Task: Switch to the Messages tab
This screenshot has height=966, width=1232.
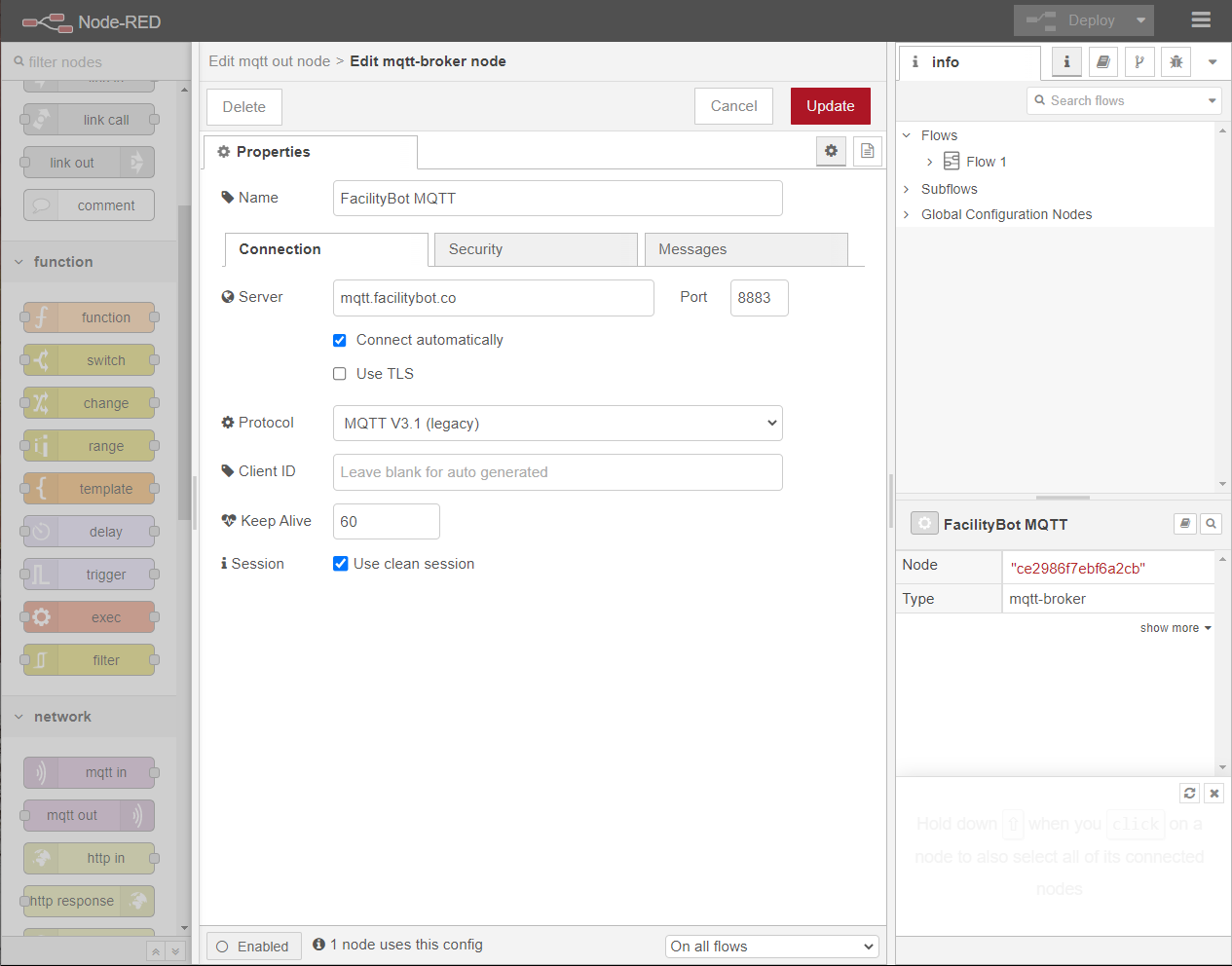Action: (746, 249)
